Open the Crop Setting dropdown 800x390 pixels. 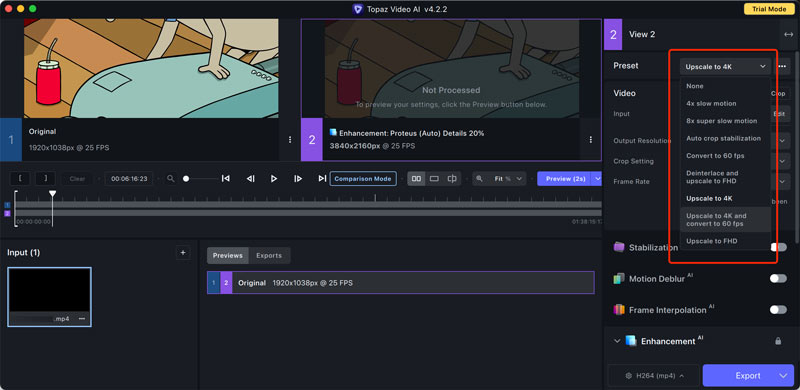click(x=783, y=161)
